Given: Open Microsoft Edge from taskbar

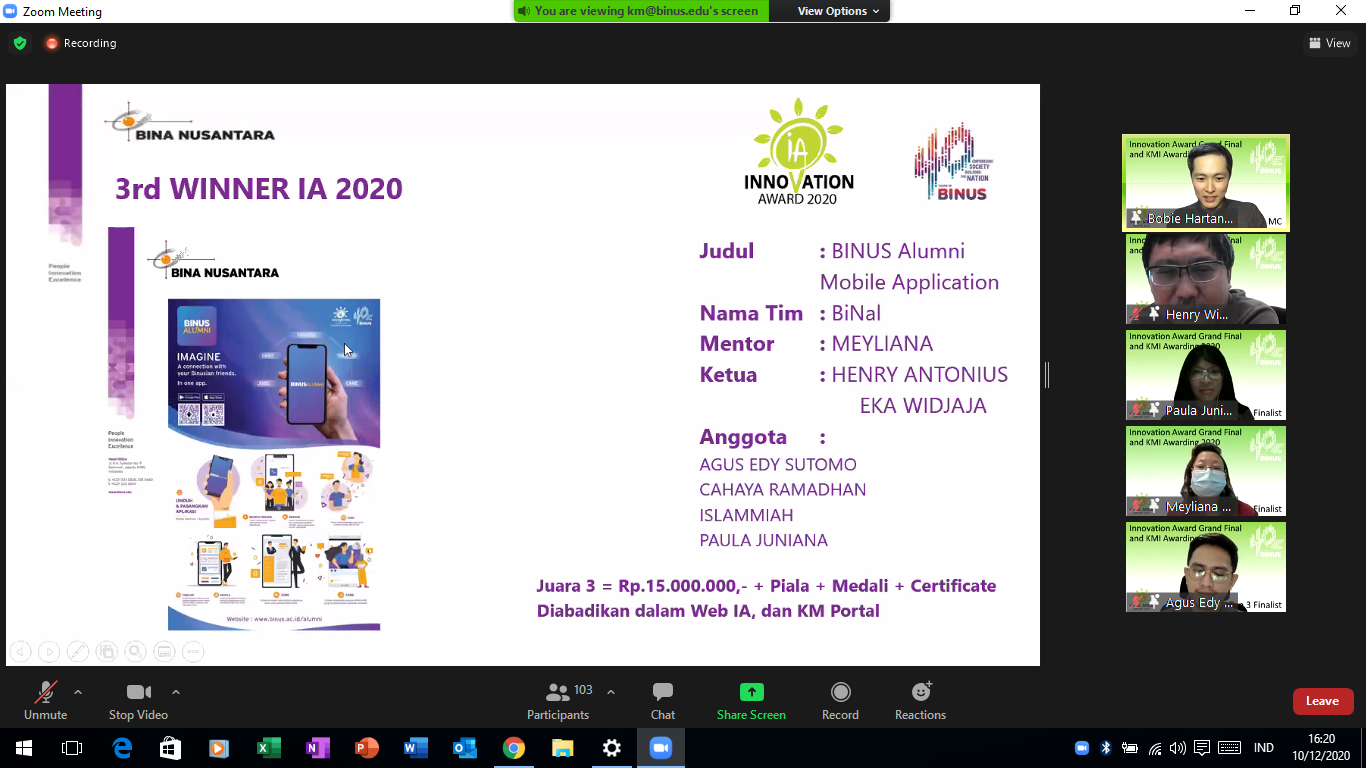Looking at the screenshot, I should (x=122, y=748).
